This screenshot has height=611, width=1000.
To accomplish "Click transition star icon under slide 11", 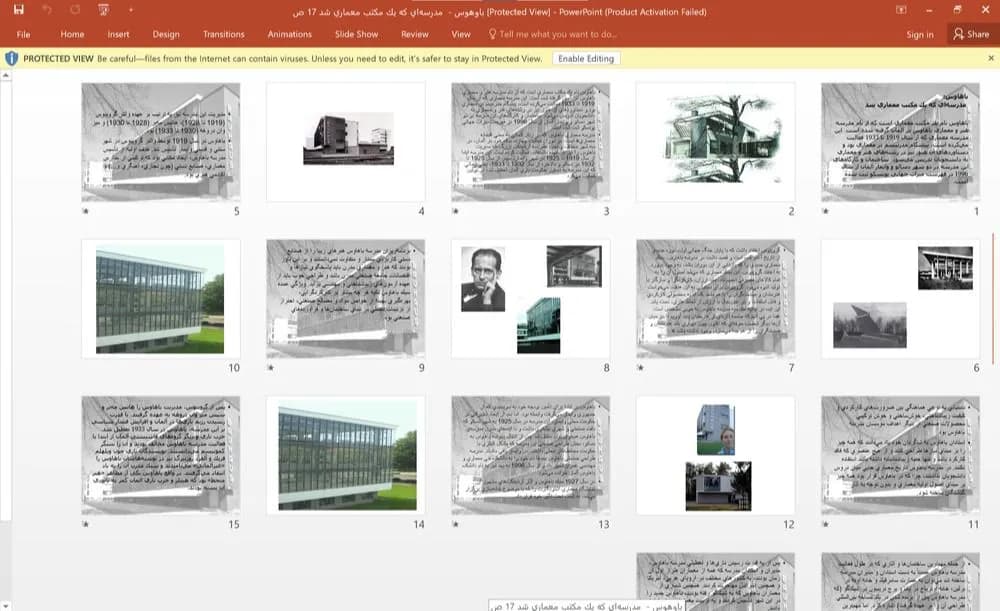I will (825, 524).
